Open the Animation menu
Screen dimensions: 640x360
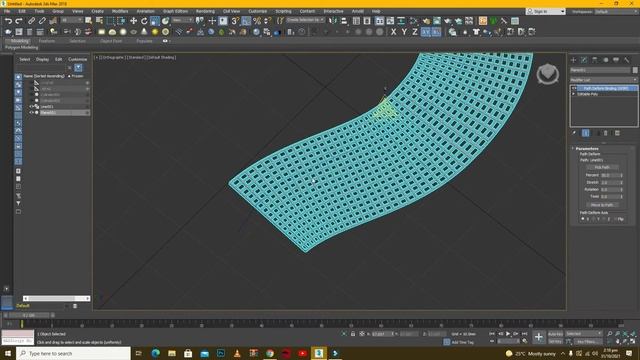[145, 11]
